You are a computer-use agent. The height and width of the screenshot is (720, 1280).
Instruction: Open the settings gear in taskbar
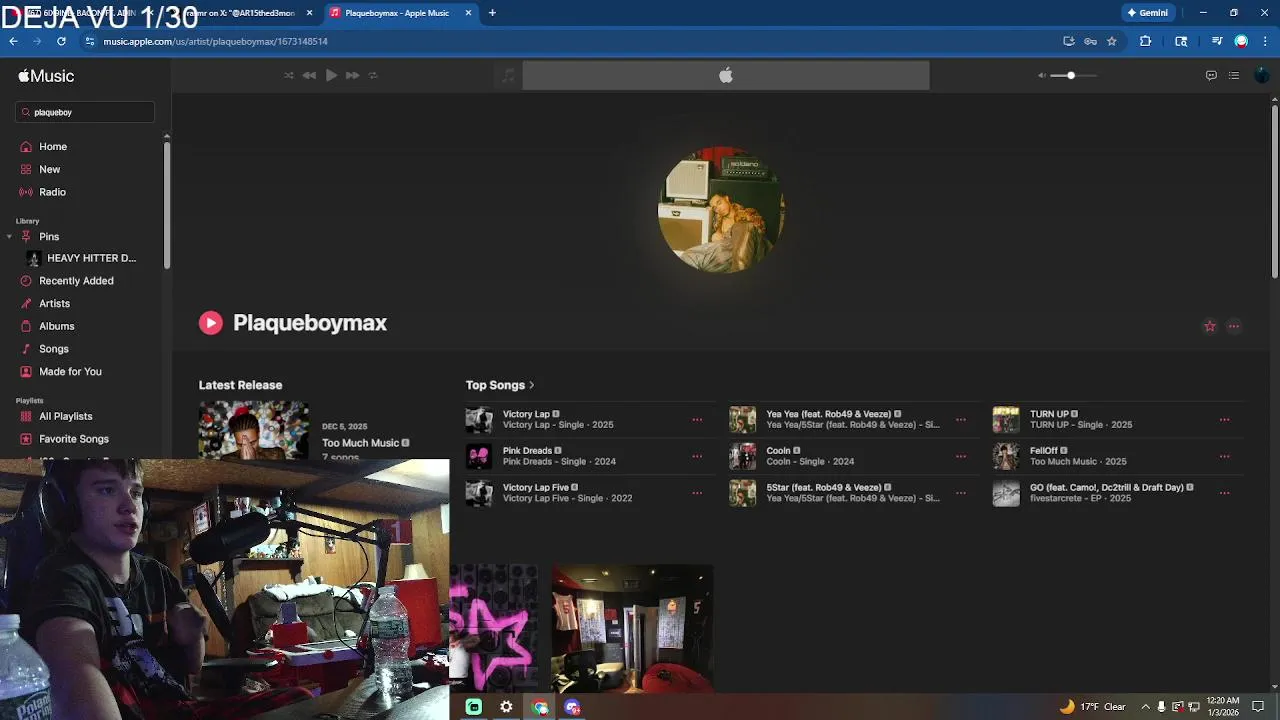(507, 707)
